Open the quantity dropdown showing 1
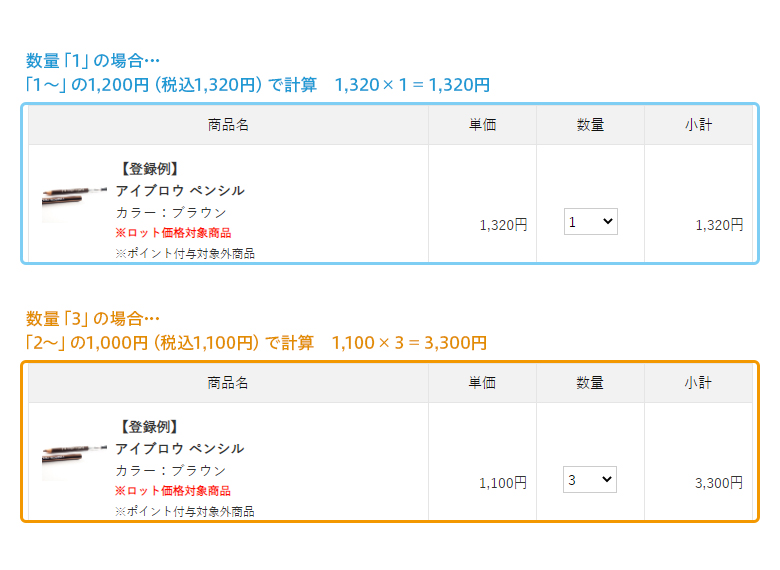Viewport: 780px width, 570px height. coord(591,222)
